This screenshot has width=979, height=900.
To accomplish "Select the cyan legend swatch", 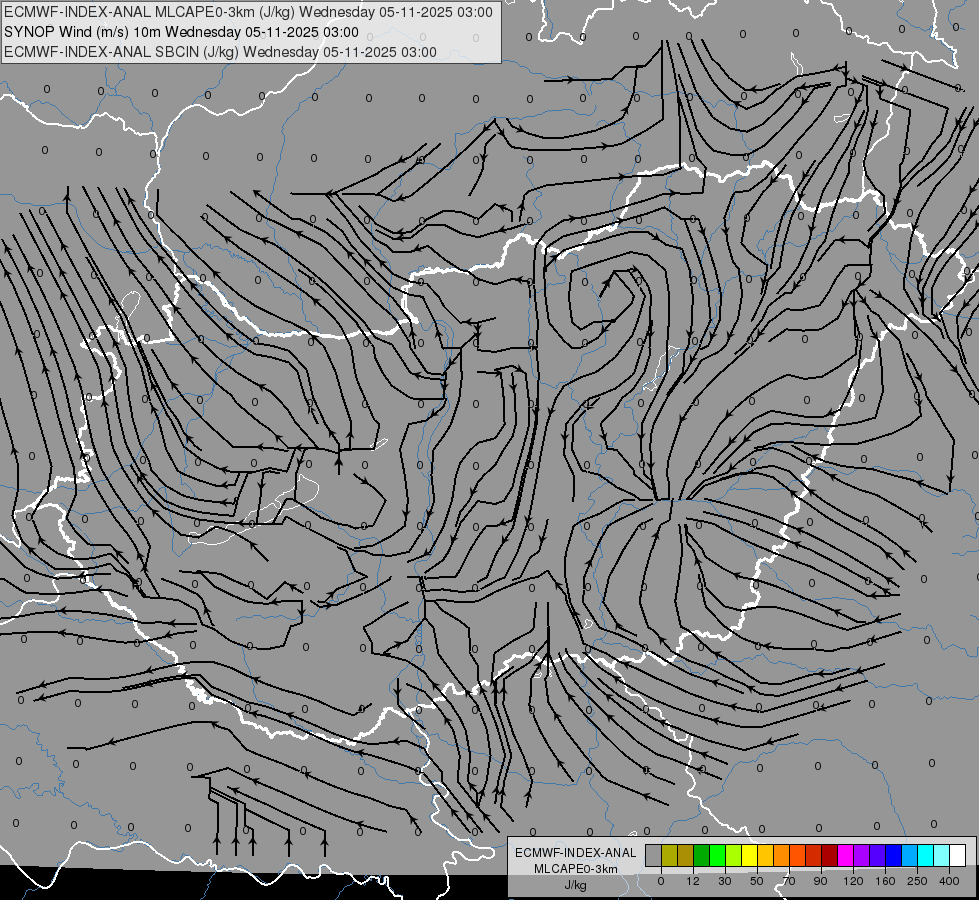I will 926,855.
